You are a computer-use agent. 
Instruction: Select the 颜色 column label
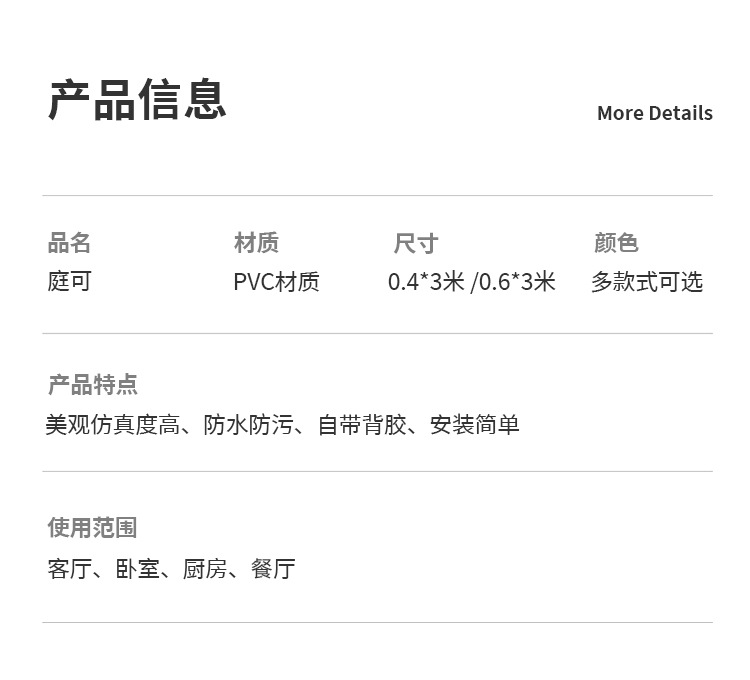point(615,243)
